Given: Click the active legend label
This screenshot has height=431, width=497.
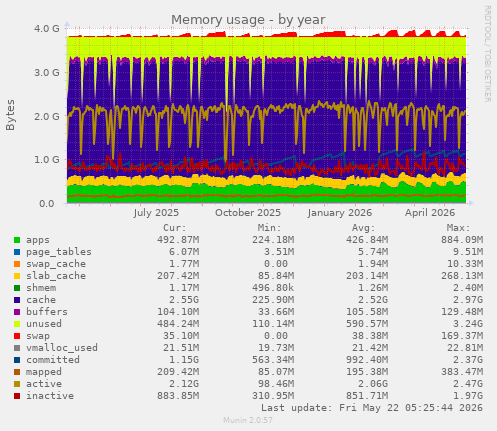Looking at the screenshot, I should click(44, 384).
